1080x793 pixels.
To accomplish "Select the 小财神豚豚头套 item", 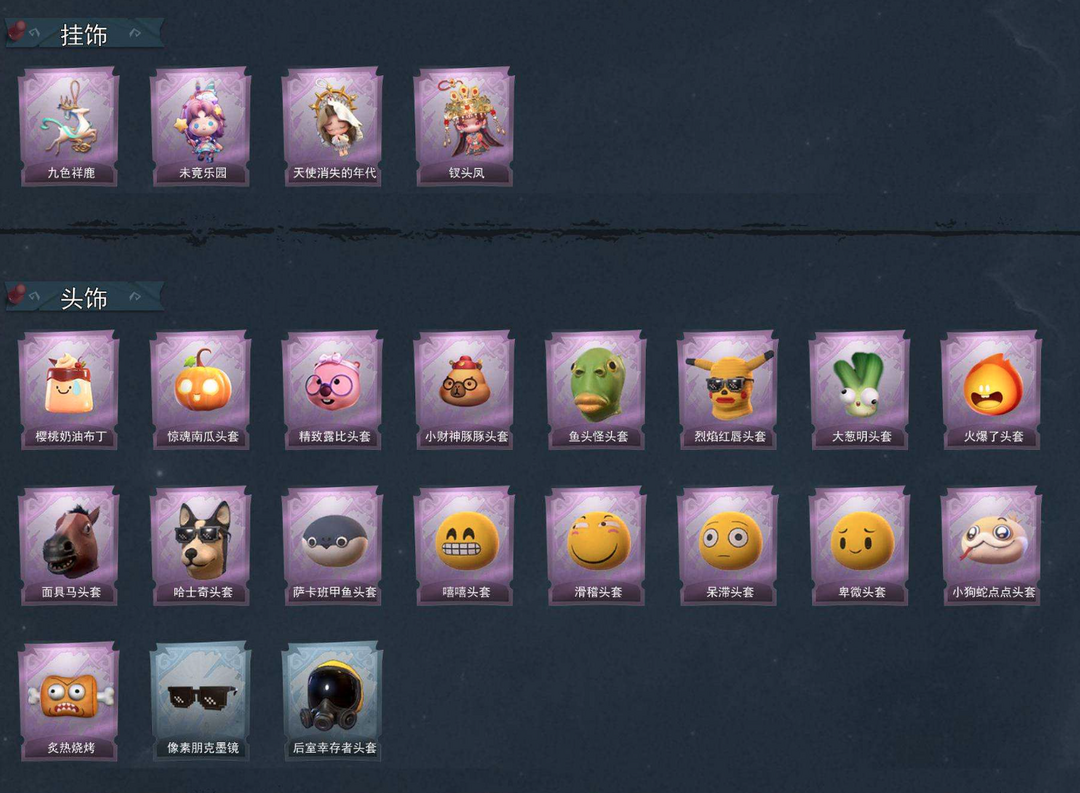I will coord(464,391).
